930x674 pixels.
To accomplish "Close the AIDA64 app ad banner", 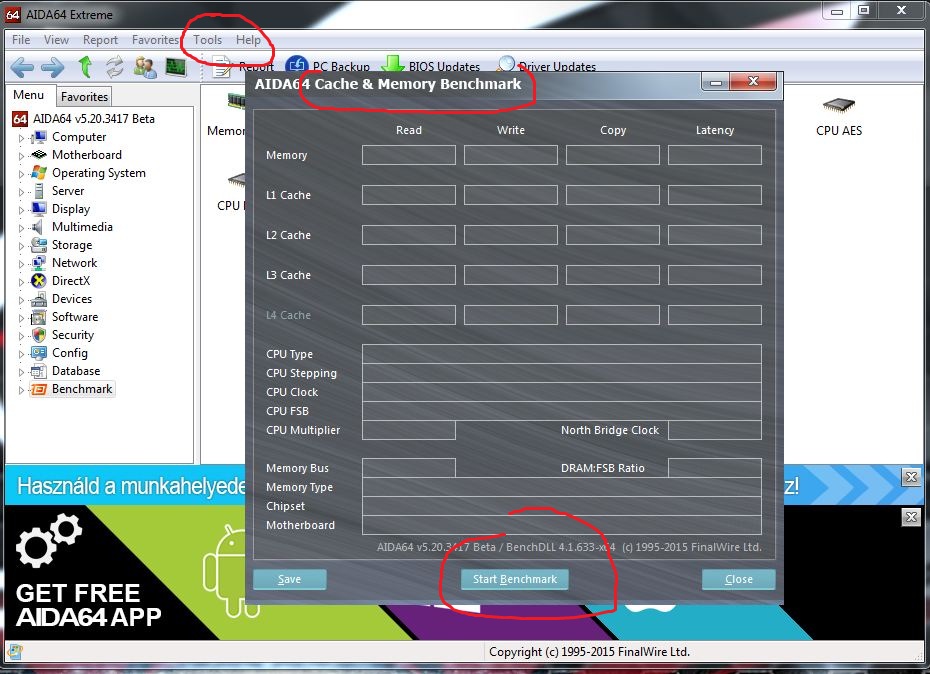I will [911, 517].
